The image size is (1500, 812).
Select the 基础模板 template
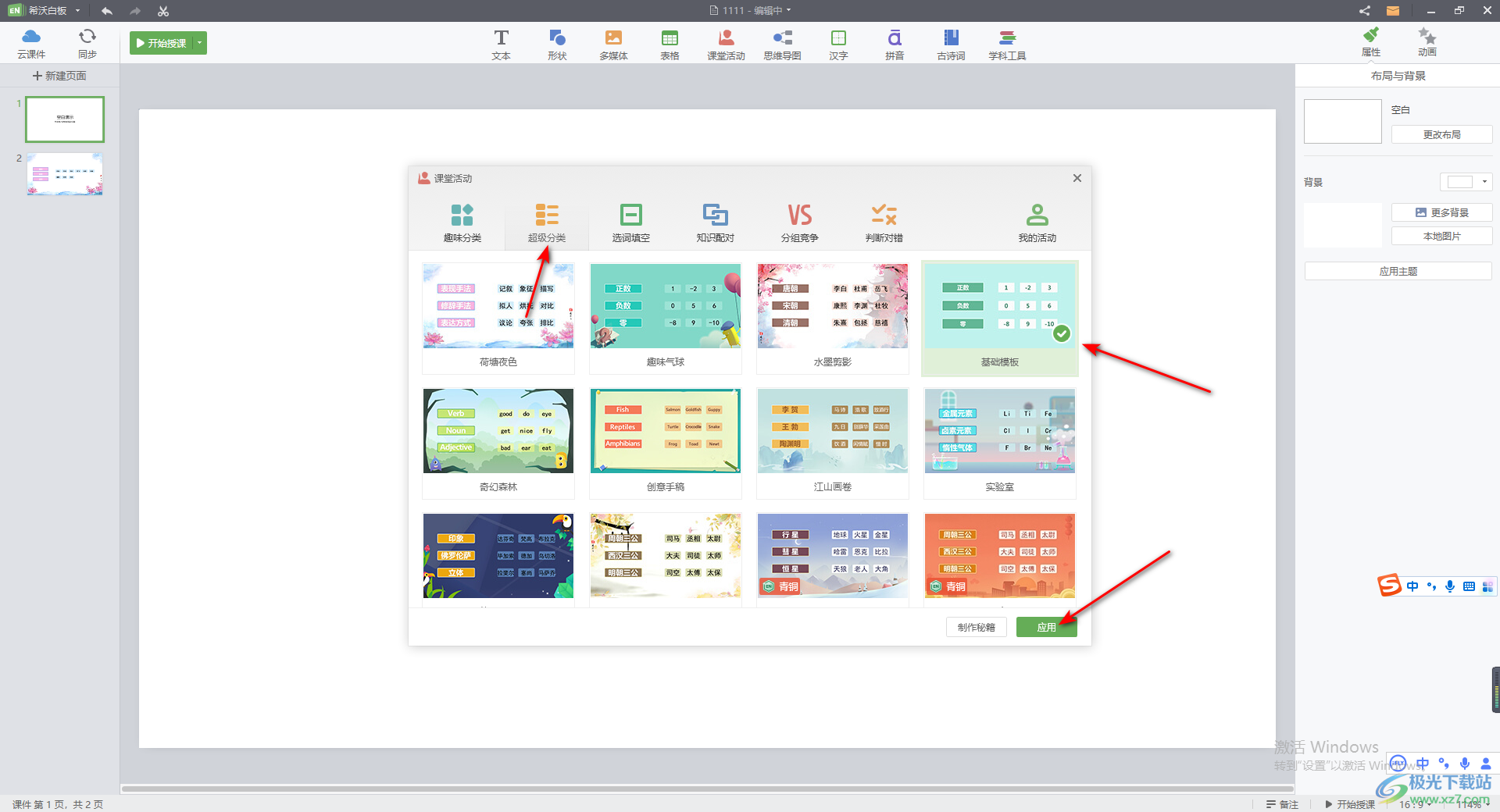[x=1000, y=317]
